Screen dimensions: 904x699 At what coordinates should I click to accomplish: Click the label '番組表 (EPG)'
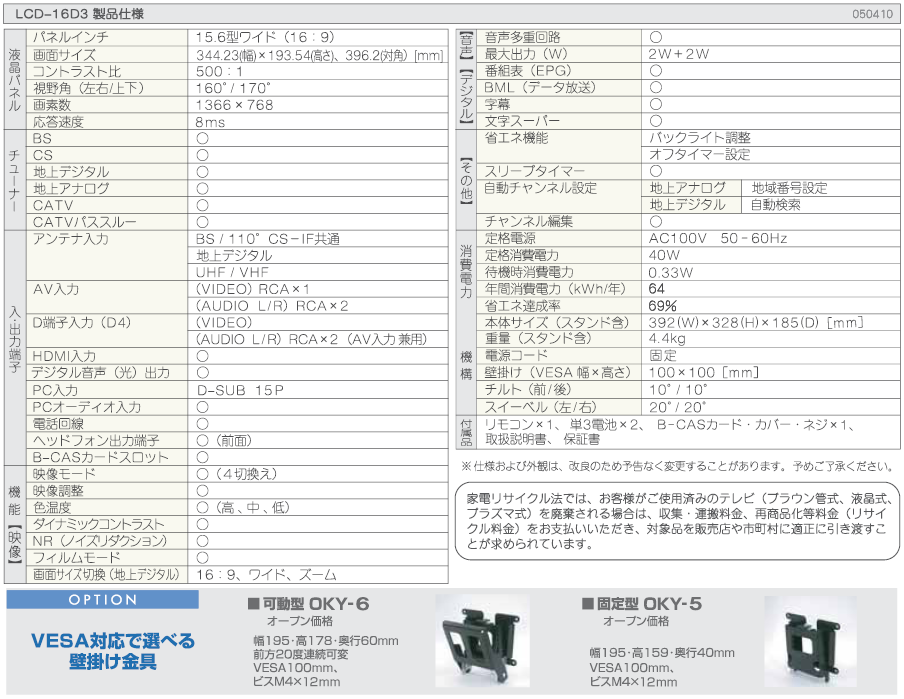click(x=528, y=71)
